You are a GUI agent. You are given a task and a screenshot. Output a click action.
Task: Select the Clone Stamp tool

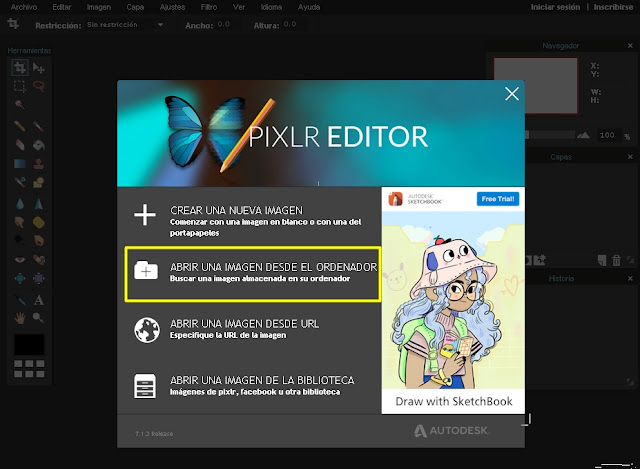coord(39,164)
